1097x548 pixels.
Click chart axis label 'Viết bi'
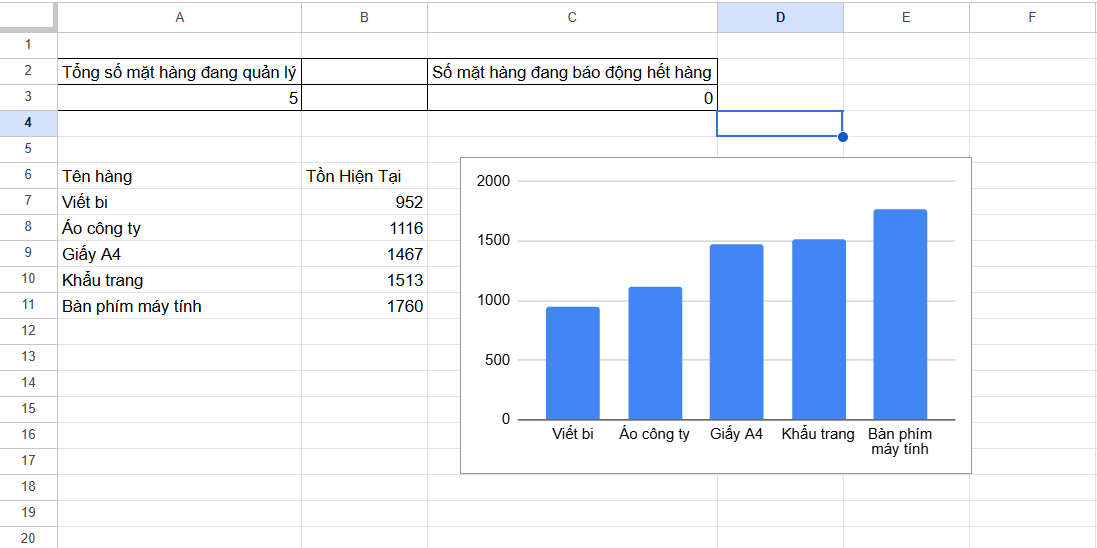tap(572, 434)
